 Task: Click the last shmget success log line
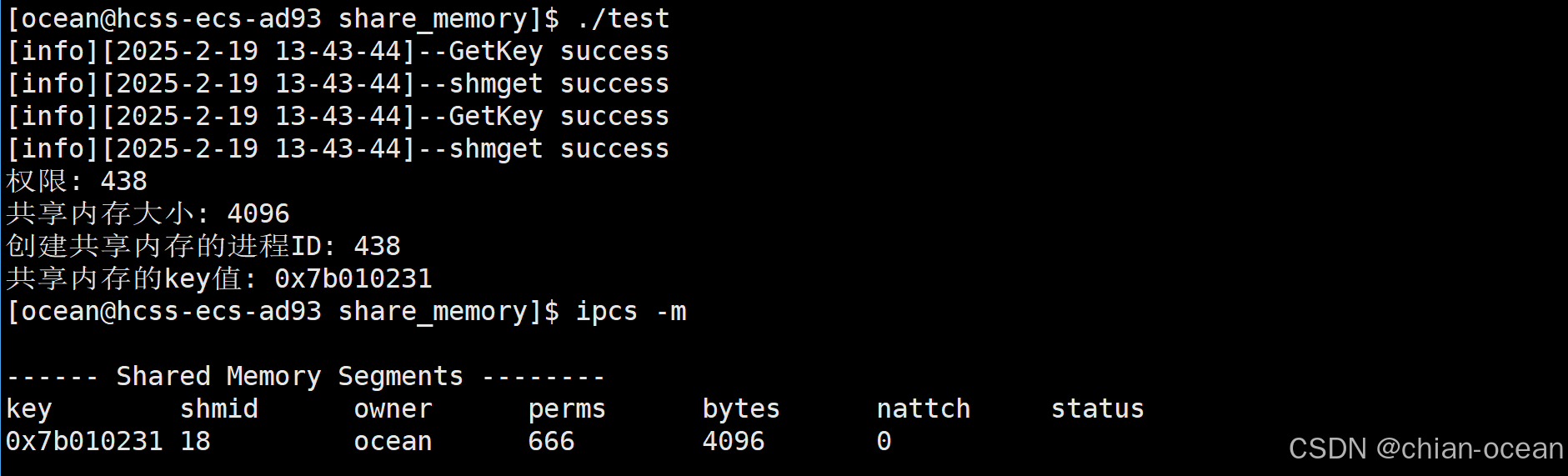pos(338,149)
